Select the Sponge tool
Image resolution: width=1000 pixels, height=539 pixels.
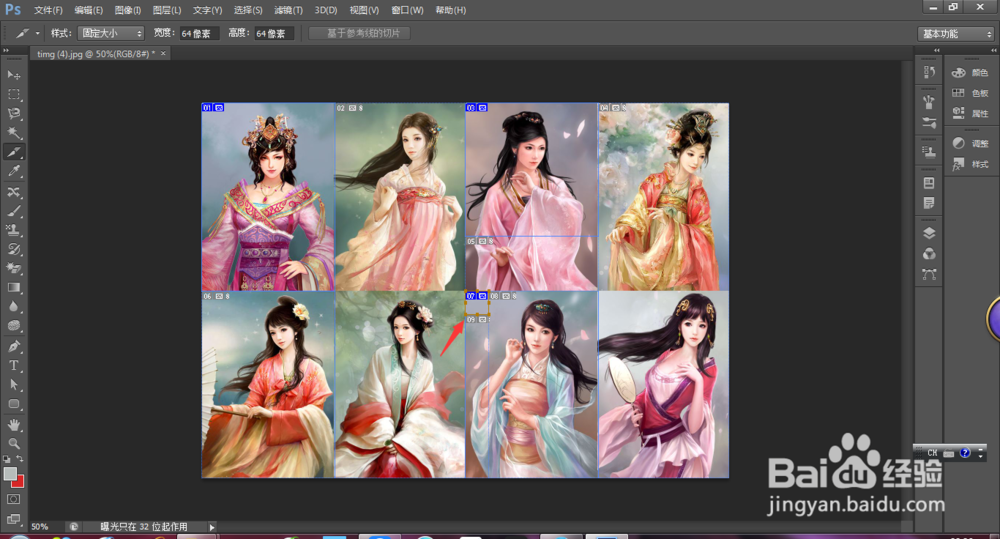13,326
